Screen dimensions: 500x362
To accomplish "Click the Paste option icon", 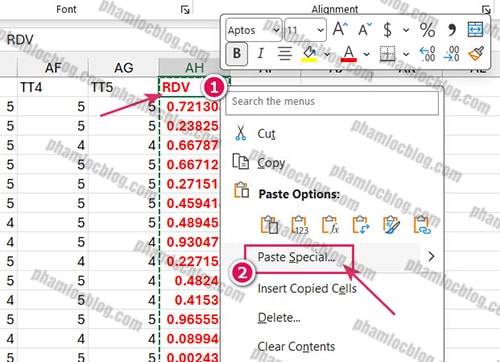I will tap(269, 225).
